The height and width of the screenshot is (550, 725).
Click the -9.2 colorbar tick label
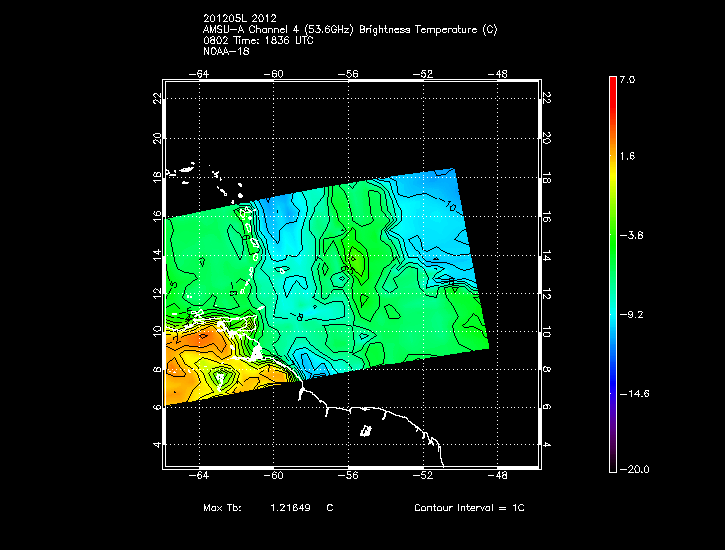[x=631, y=315]
